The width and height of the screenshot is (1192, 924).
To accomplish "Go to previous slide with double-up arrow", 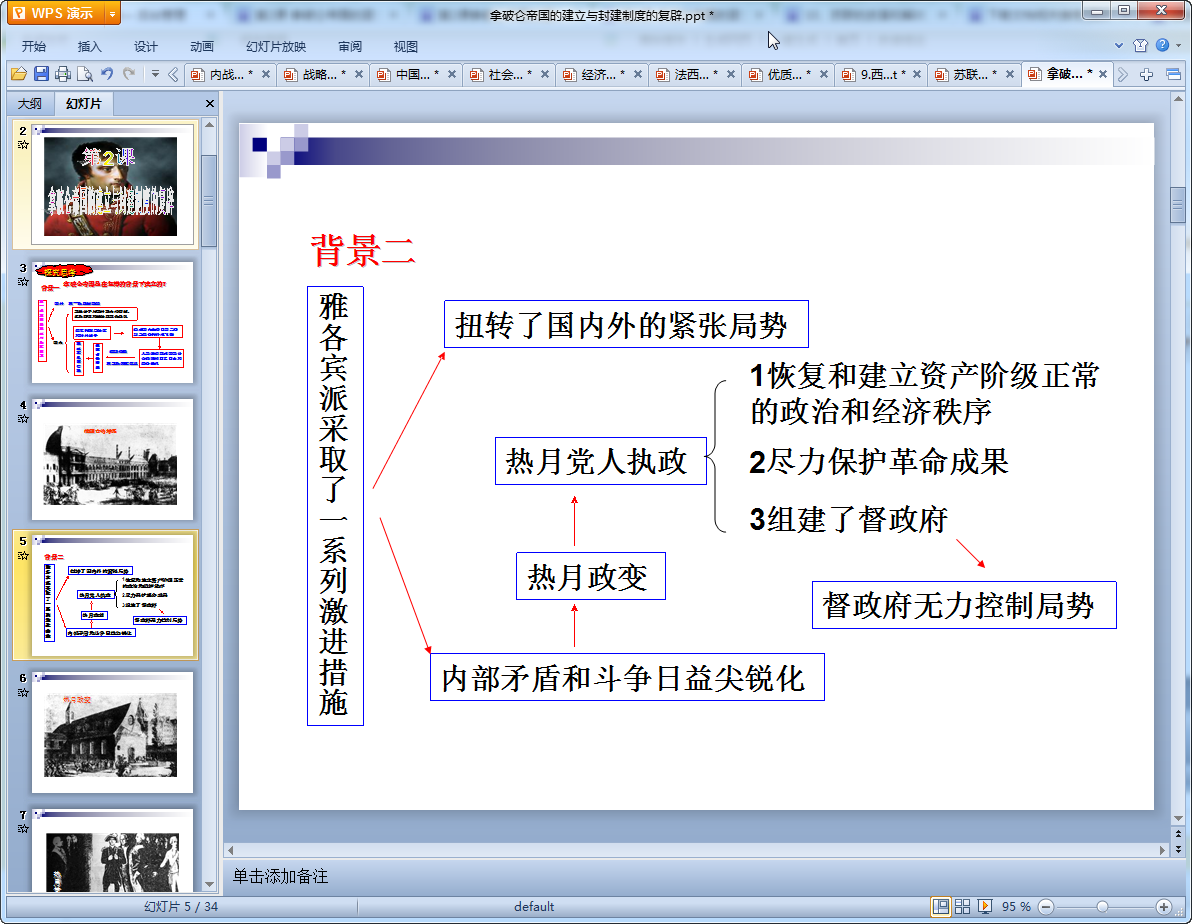I will [x=1178, y=834].
